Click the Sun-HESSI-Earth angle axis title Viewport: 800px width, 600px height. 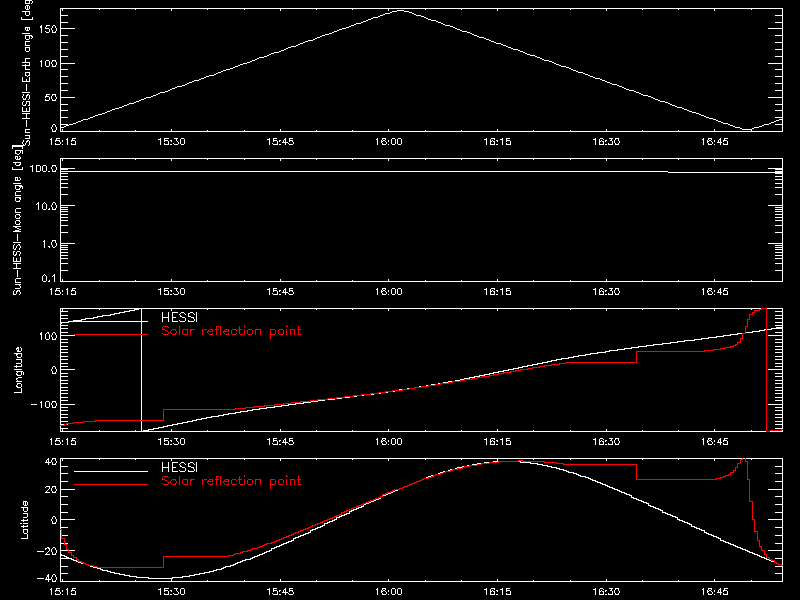coord(27,73)
